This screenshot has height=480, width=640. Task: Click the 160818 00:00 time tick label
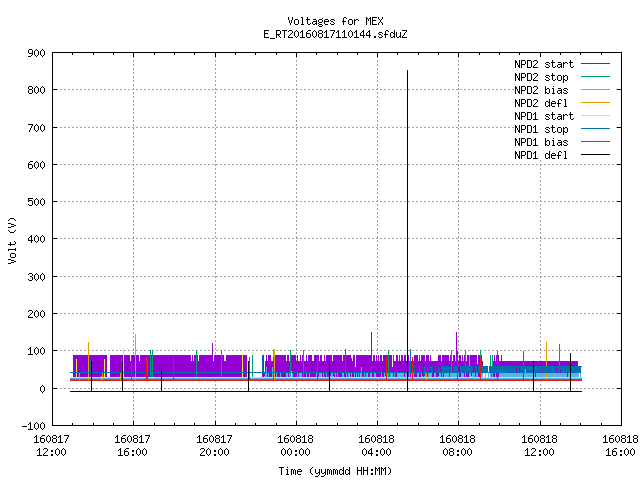(295, 446)
